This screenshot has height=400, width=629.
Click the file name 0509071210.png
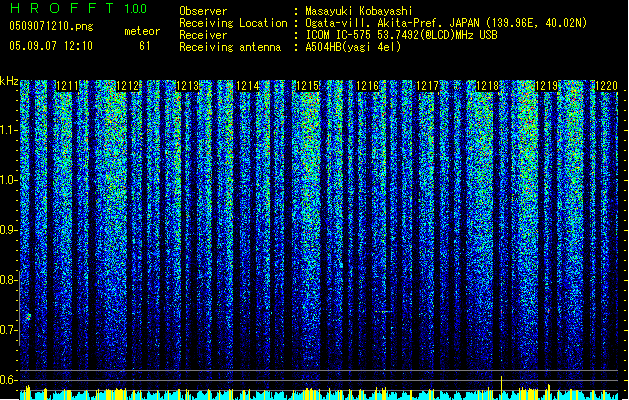pos(51,26)
